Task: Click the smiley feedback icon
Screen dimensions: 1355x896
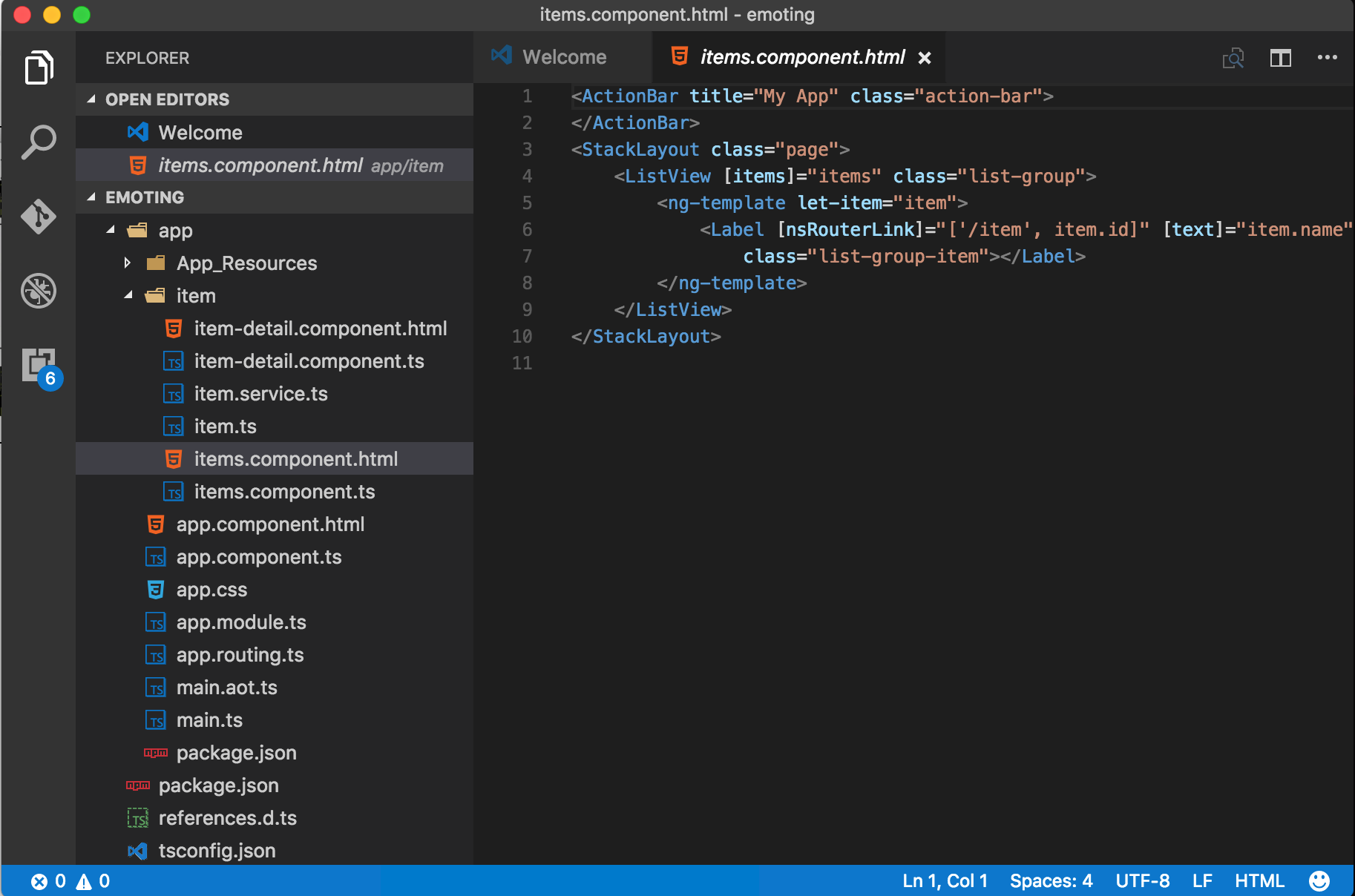Action: 1319,880
